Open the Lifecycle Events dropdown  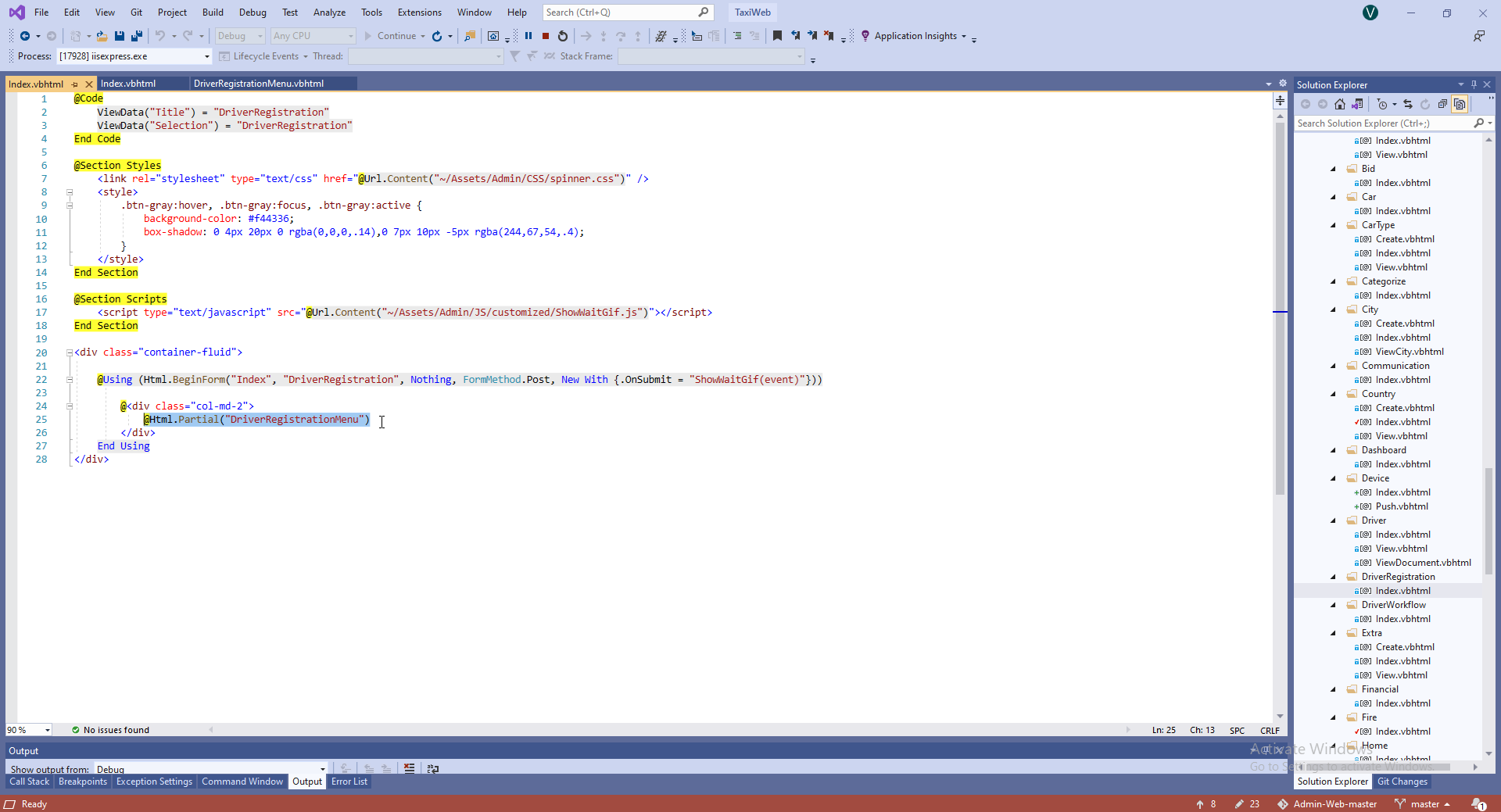(x=263, y=56)
